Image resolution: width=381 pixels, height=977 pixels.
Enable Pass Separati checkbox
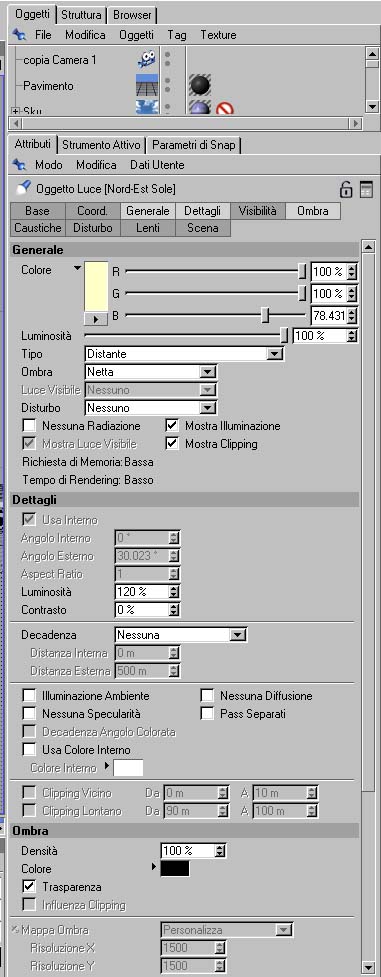coord(207,713)
